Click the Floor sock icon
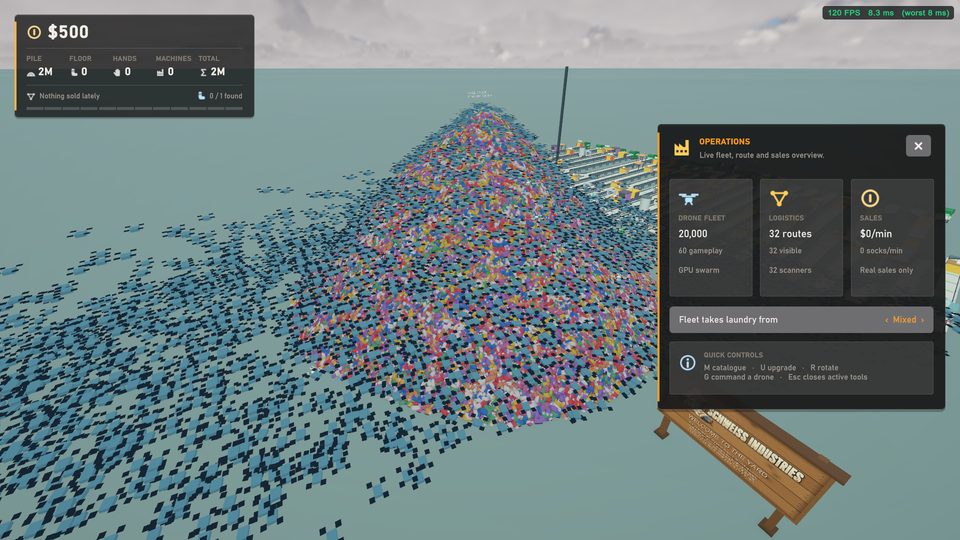 tap(74, 72)
